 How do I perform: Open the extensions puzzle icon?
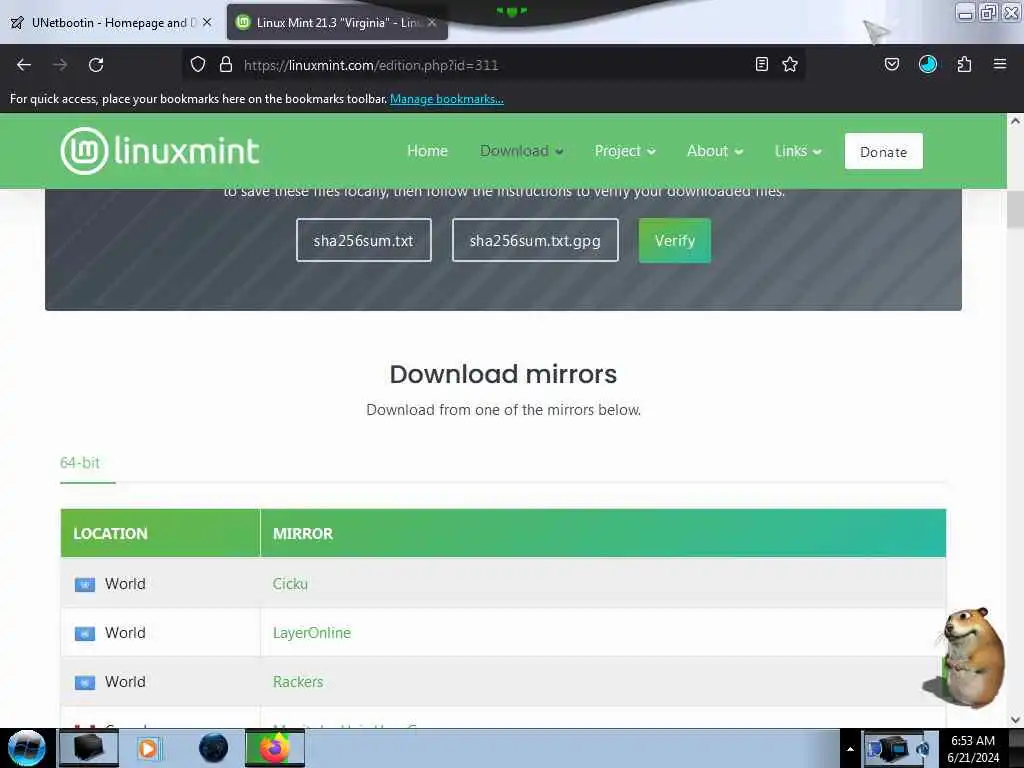point(964,64)
